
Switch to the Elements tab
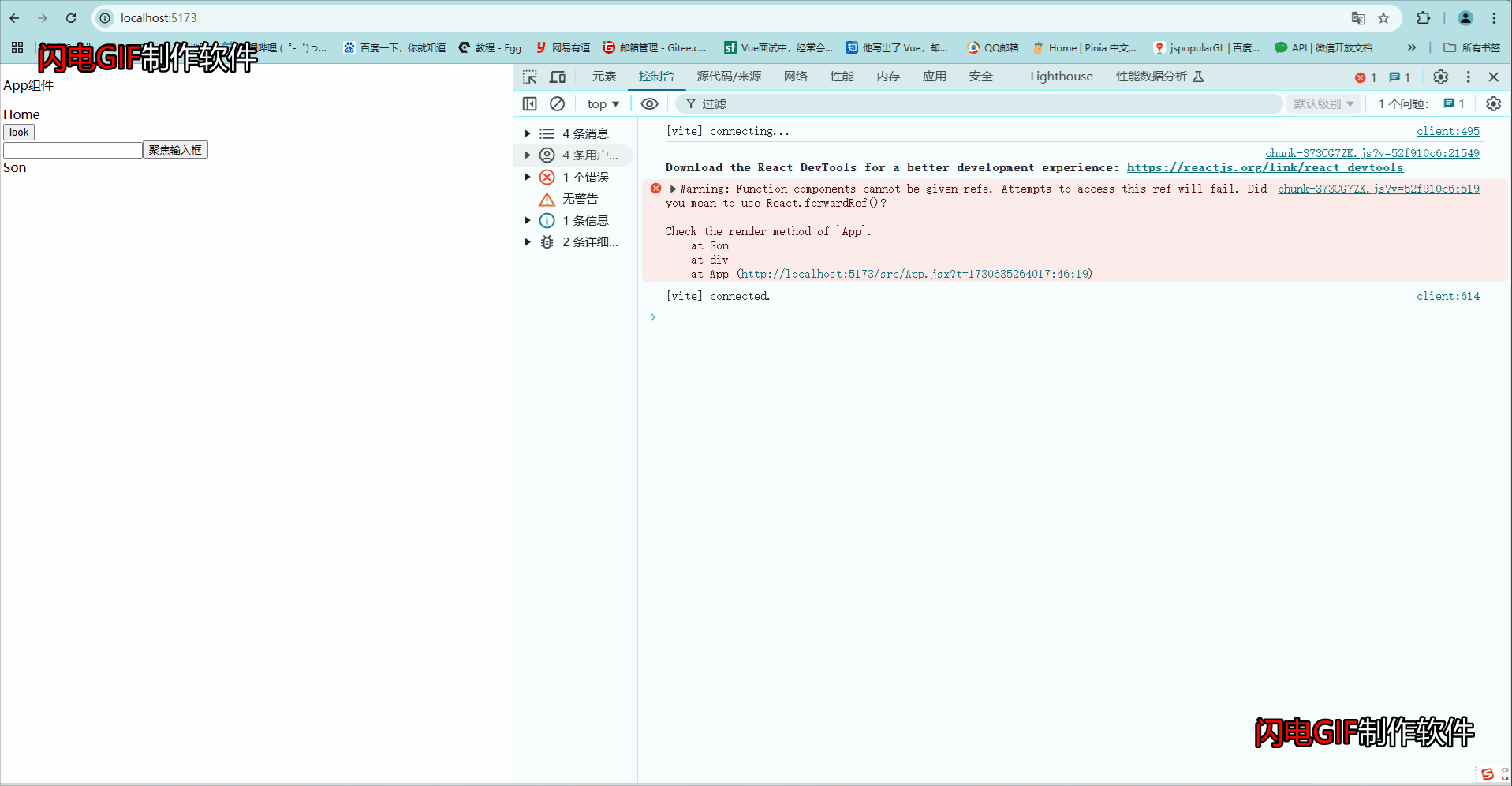click(604, 77)
